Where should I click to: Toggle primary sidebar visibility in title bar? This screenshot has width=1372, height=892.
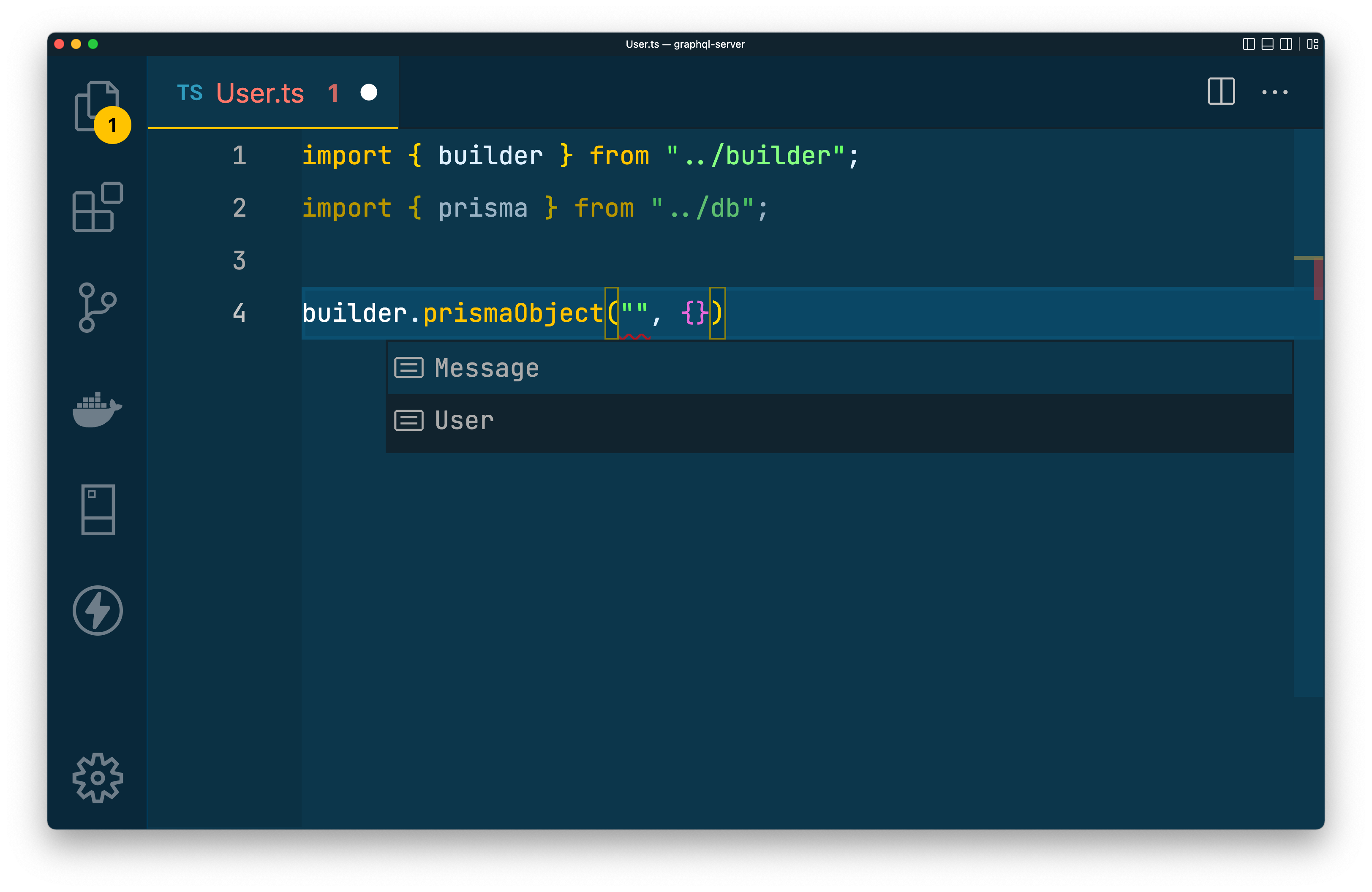pos(1249,44)
